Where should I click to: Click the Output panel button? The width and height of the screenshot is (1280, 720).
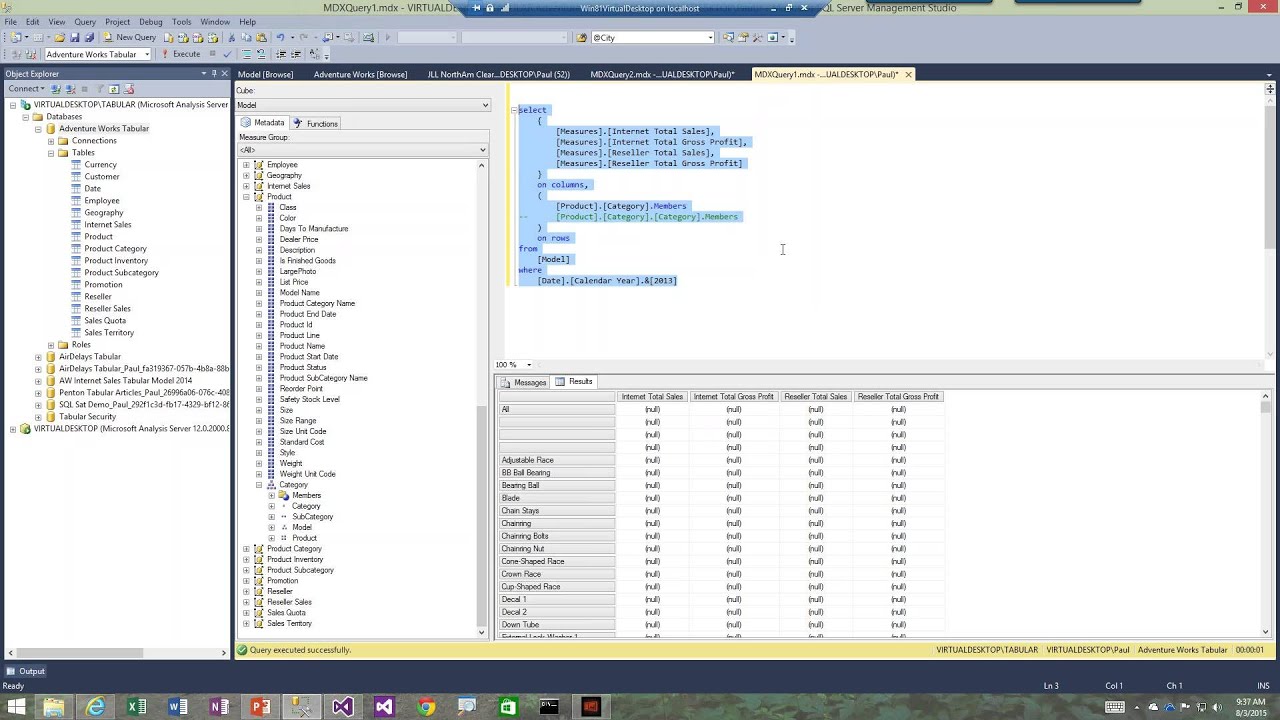tap(25, 671)
